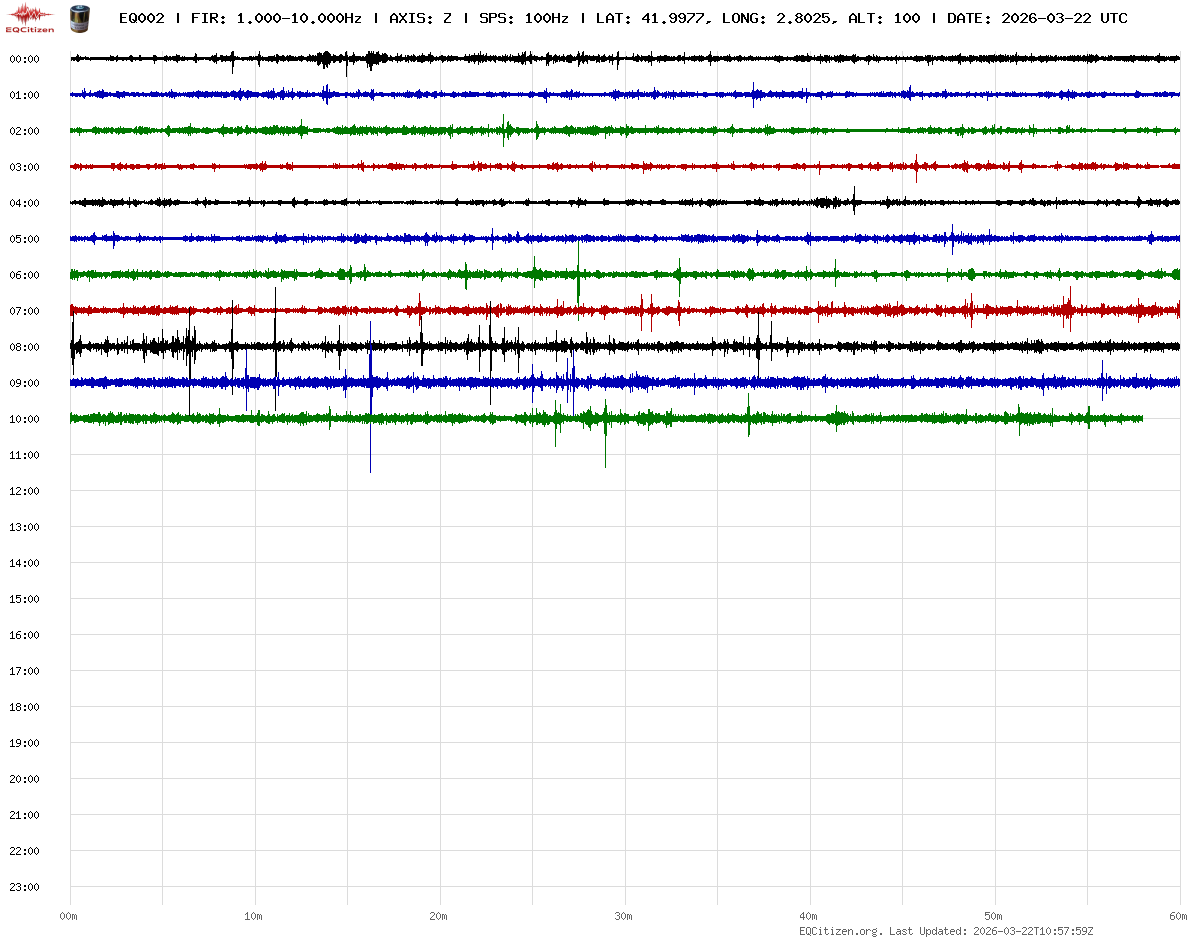The image size is (1200, 940).
Task: Click the geophone sensor icon beside the logo
Action: pos(78,17)
